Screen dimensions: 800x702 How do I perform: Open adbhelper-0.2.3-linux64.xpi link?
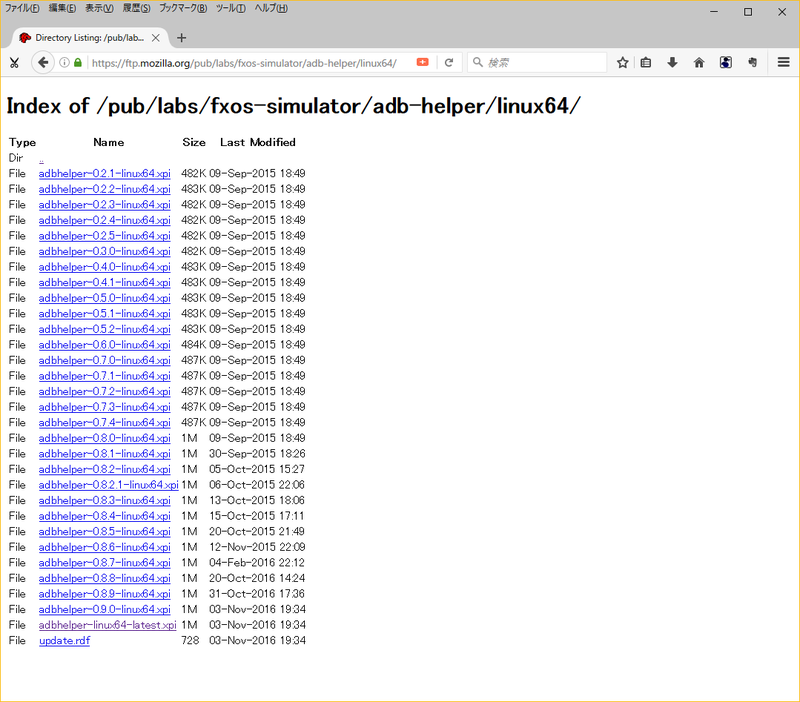tap(105, 205)
